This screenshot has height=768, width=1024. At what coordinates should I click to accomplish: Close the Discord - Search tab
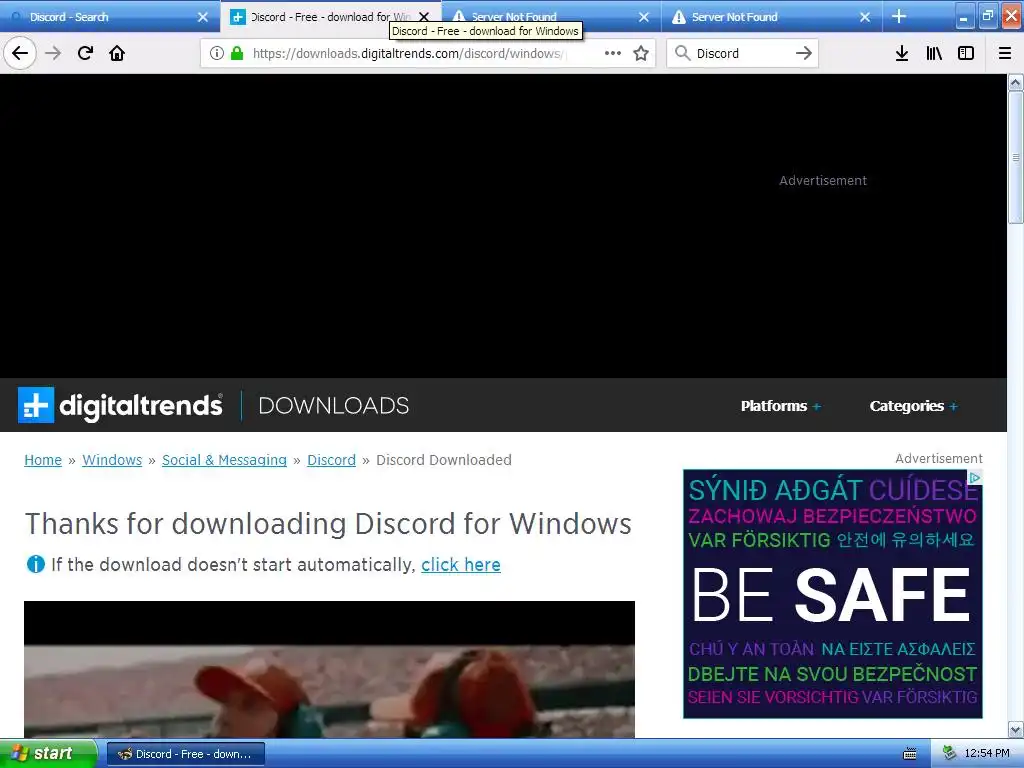point(203,17)
